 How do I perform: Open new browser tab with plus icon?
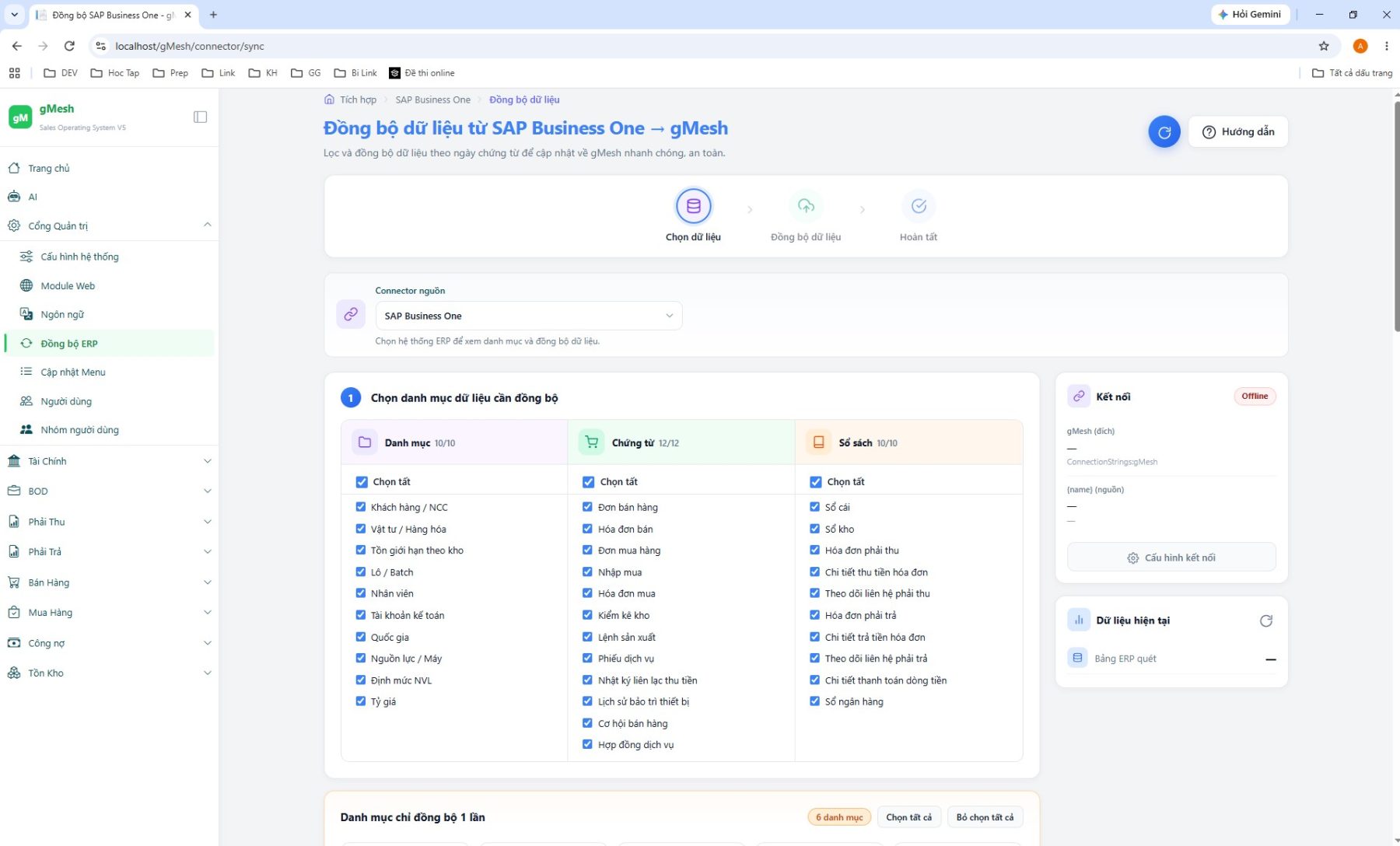coord(213,15)
